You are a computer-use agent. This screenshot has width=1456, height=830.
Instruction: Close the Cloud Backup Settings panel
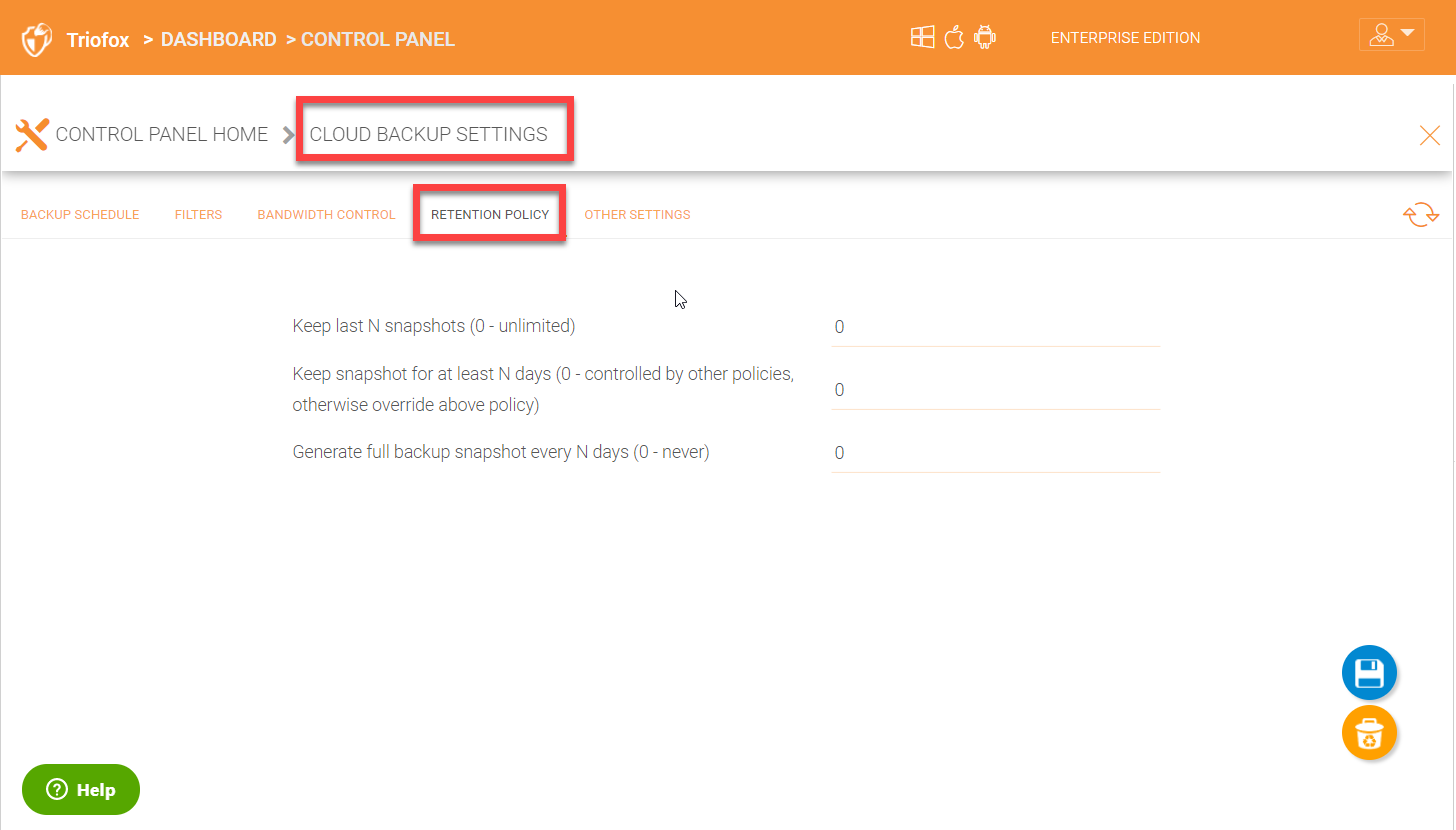pos(1430,135)
